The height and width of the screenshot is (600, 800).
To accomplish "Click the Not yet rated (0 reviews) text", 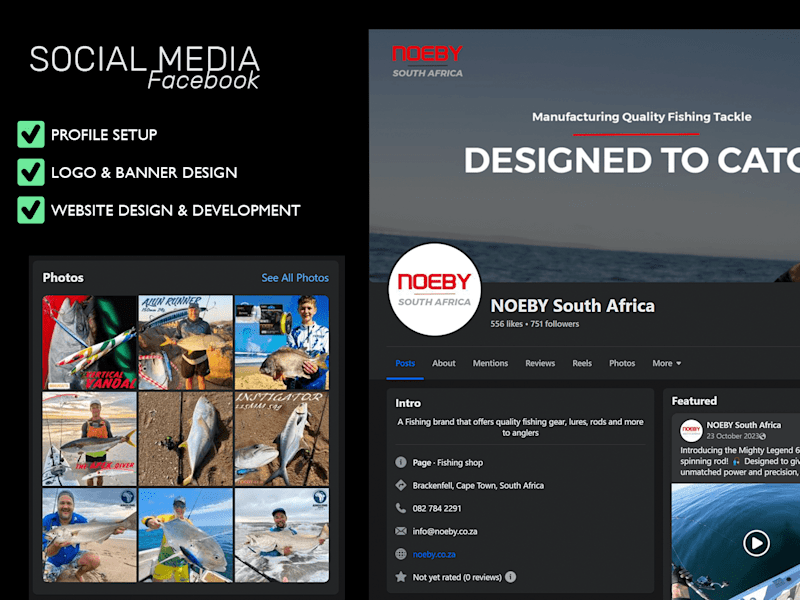I will pyautogui.click(x=457, y=578).
